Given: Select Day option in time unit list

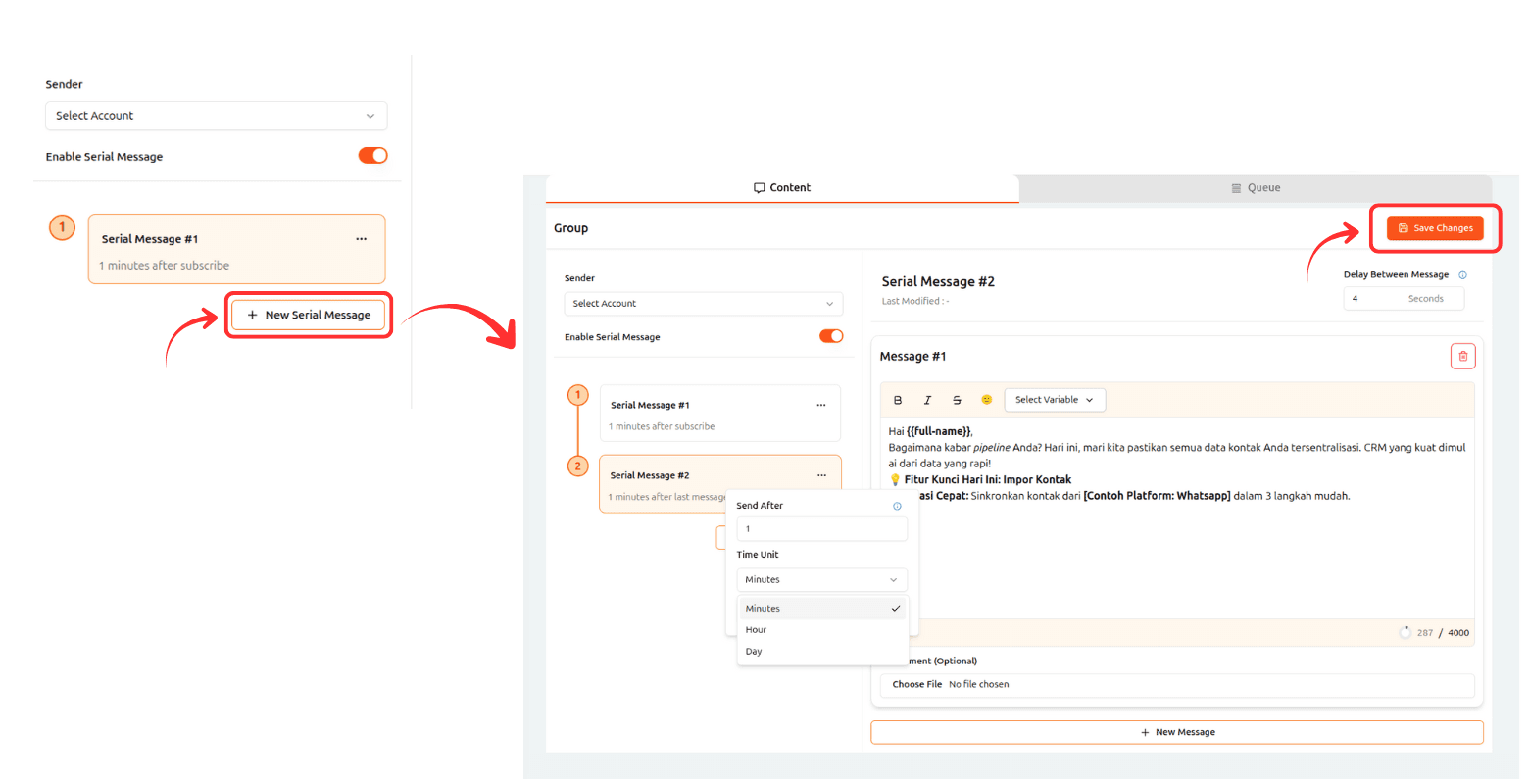Looking at the screenshot, I should pos(754,652).
